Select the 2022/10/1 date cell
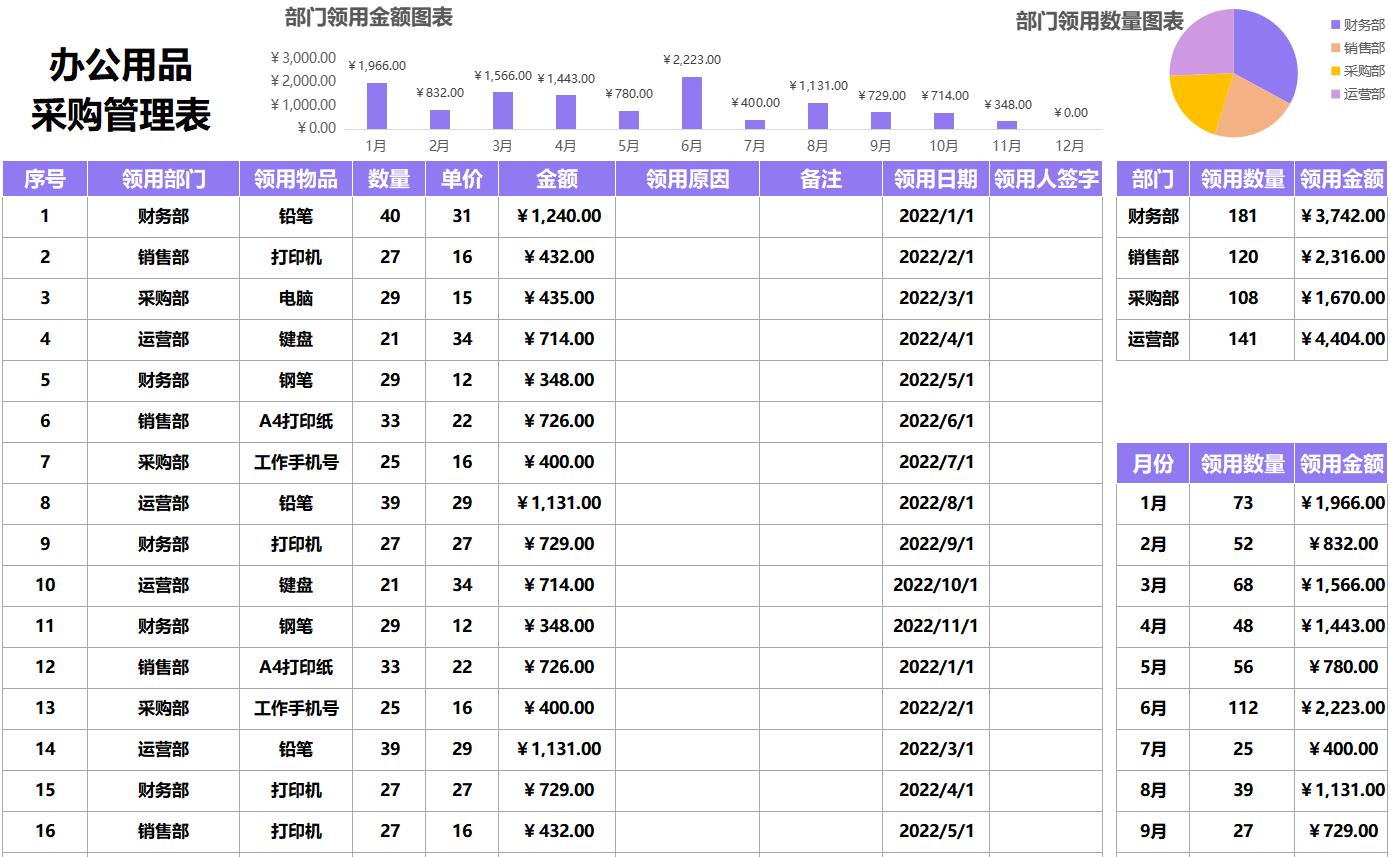 [936, 585]
